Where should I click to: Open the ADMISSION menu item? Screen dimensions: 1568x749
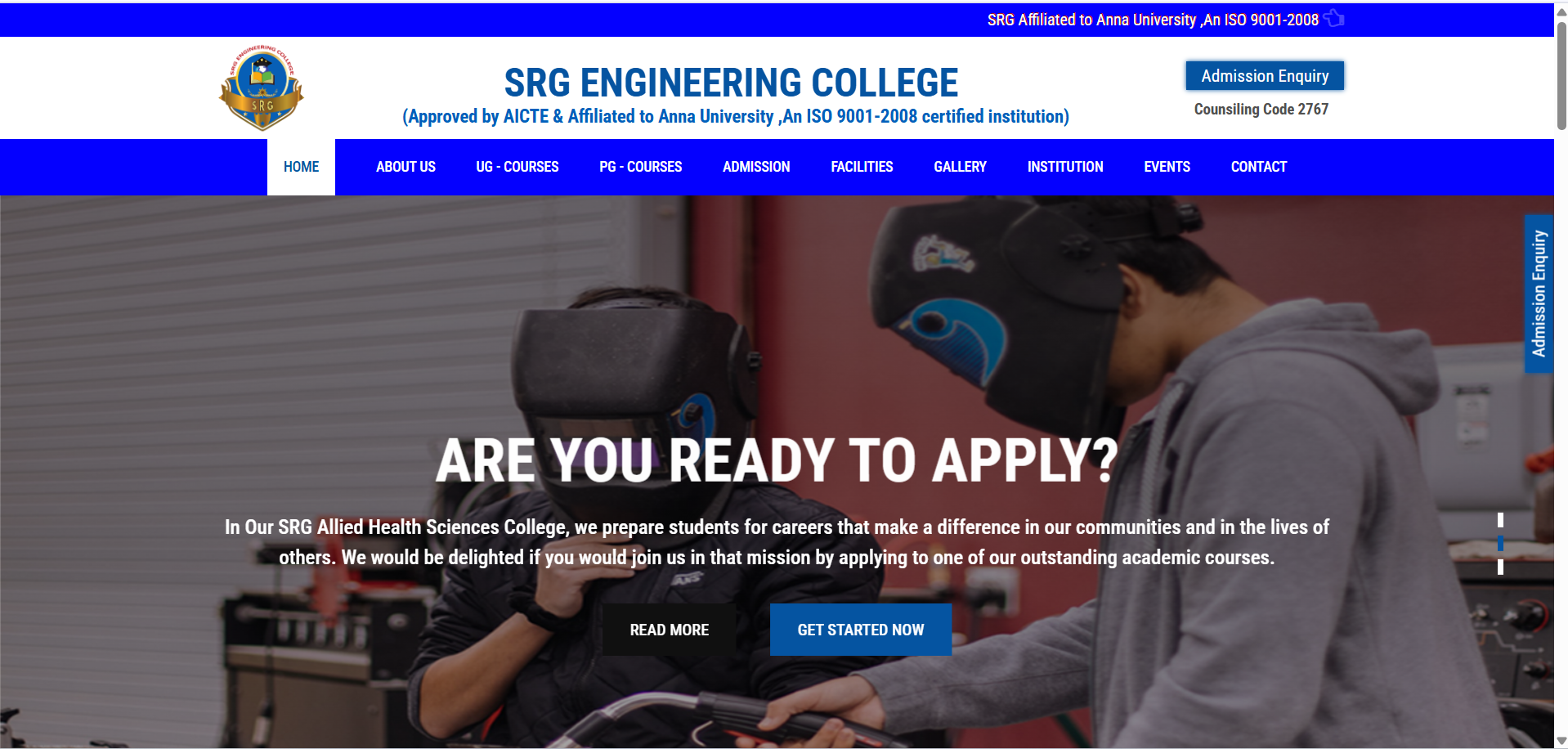[x=756, y=167]
